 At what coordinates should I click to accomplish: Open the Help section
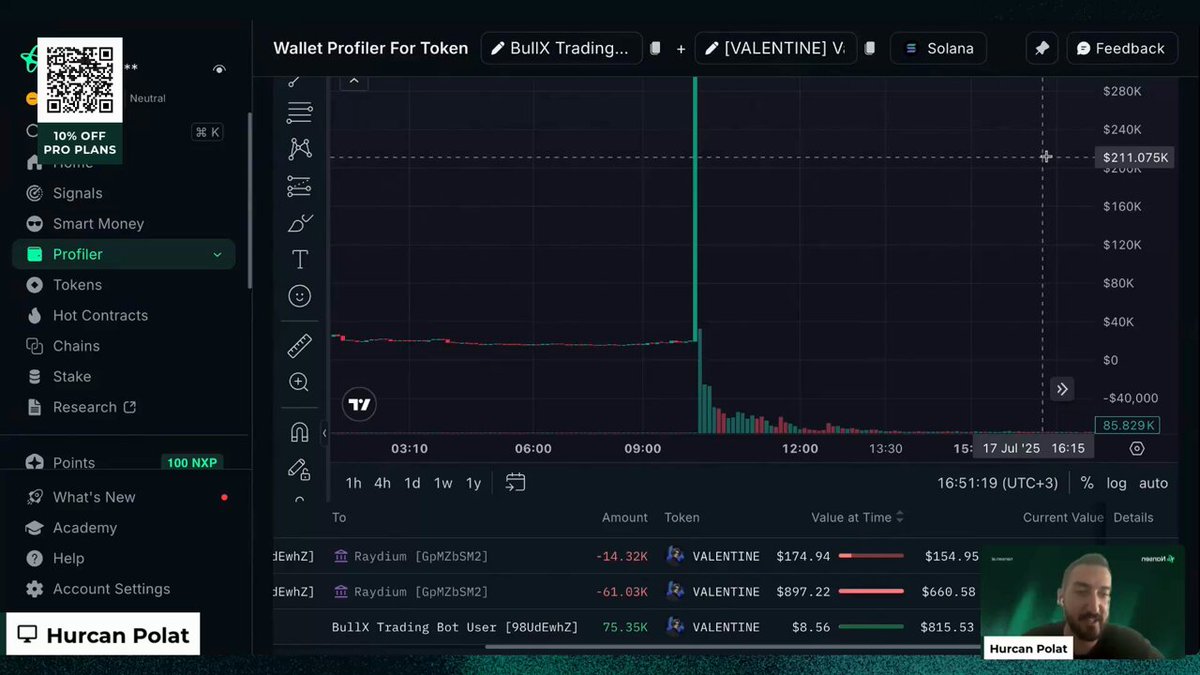click(68, 558)
